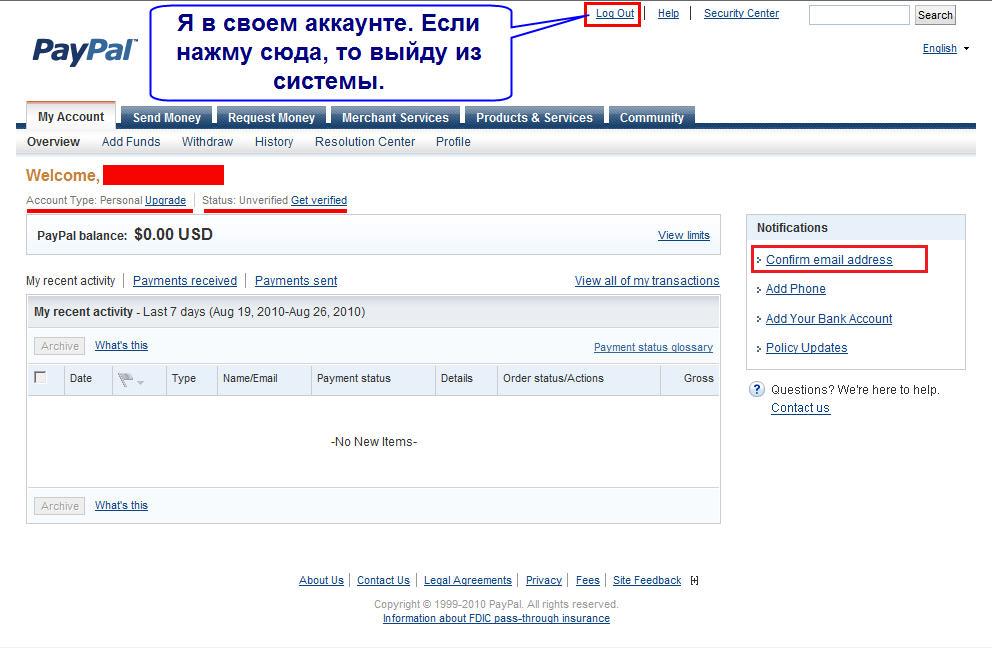Open the Help link
Screen dimensions: 992x649
pyautogui.click(x=668, y=13)
